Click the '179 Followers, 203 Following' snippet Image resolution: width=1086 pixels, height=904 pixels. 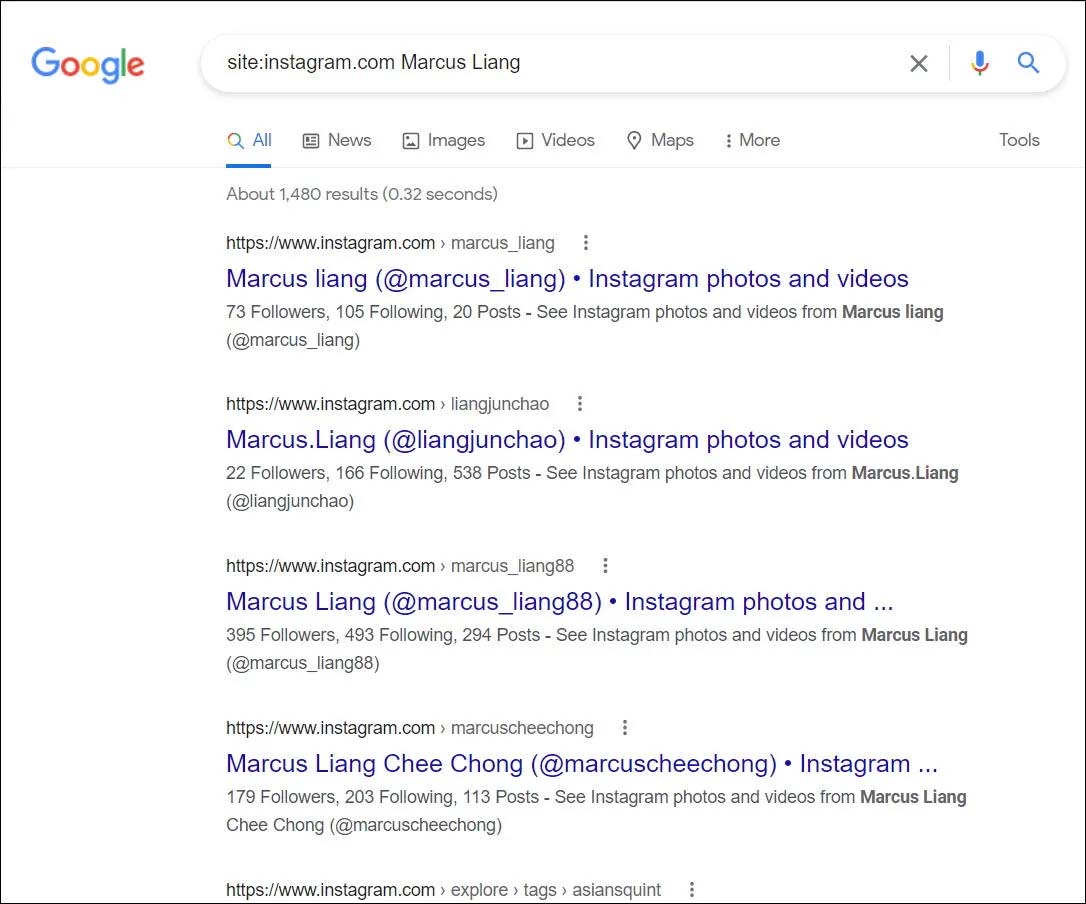click(x=596, y=811)
